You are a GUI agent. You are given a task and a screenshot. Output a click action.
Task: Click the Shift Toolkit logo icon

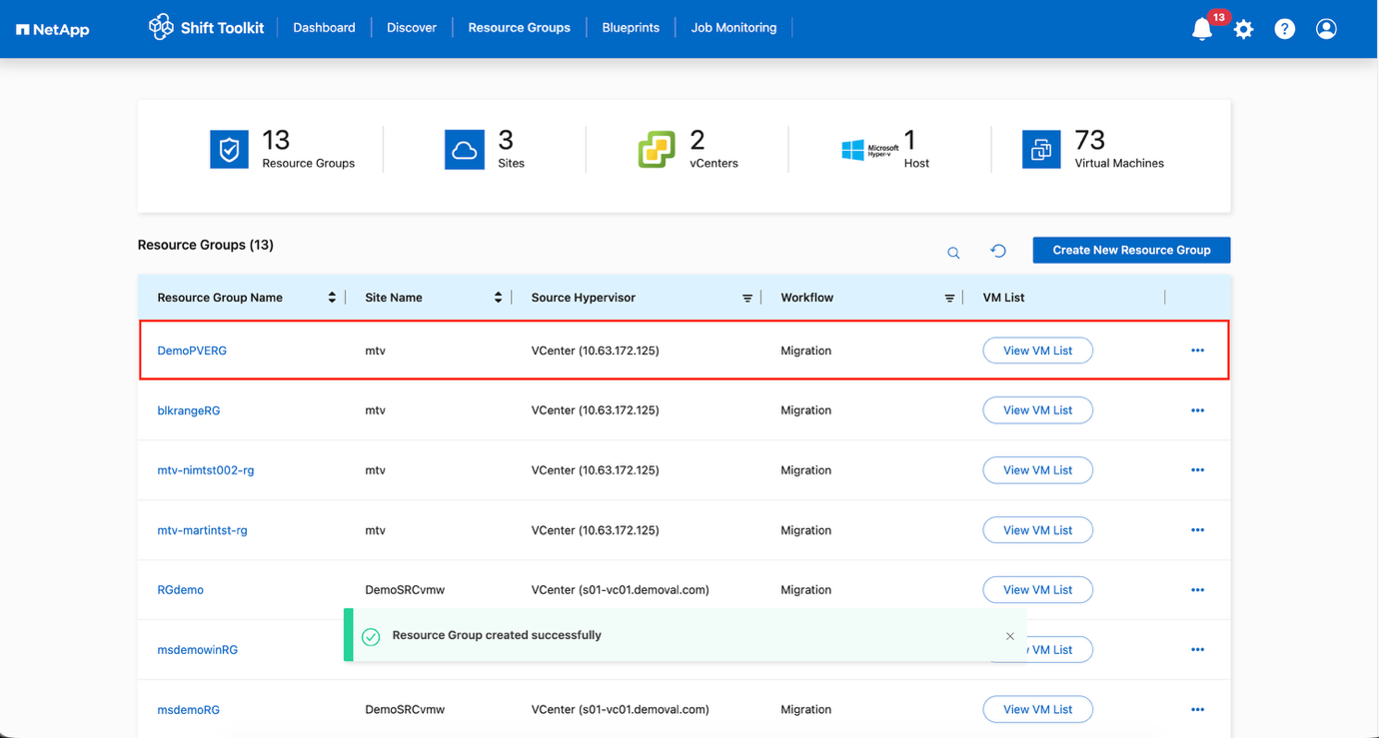pyautogui.click(x=161, y=27)
